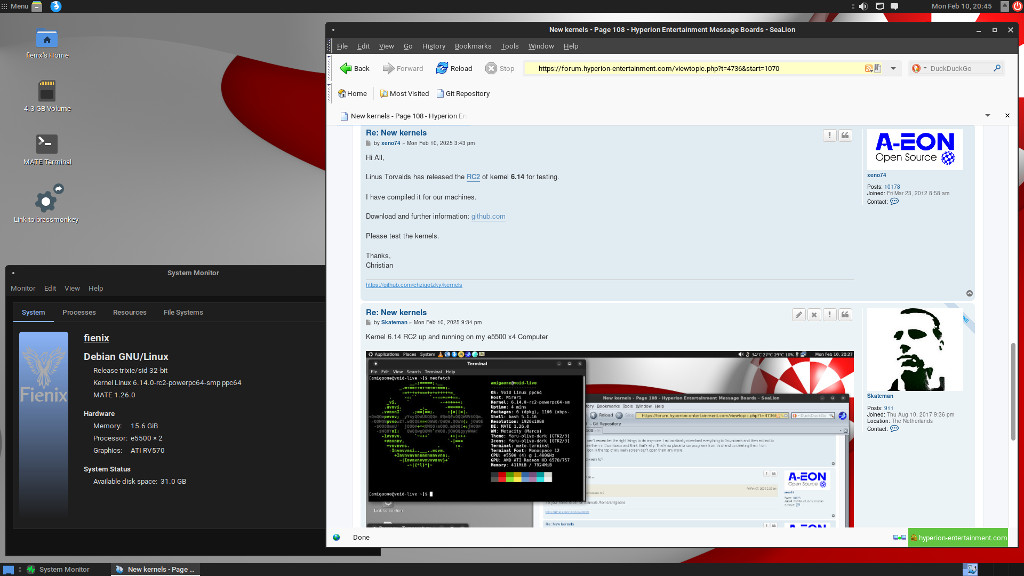
Task: Jump to top via xeno74 post arrow
Action: tap(969, 293)
